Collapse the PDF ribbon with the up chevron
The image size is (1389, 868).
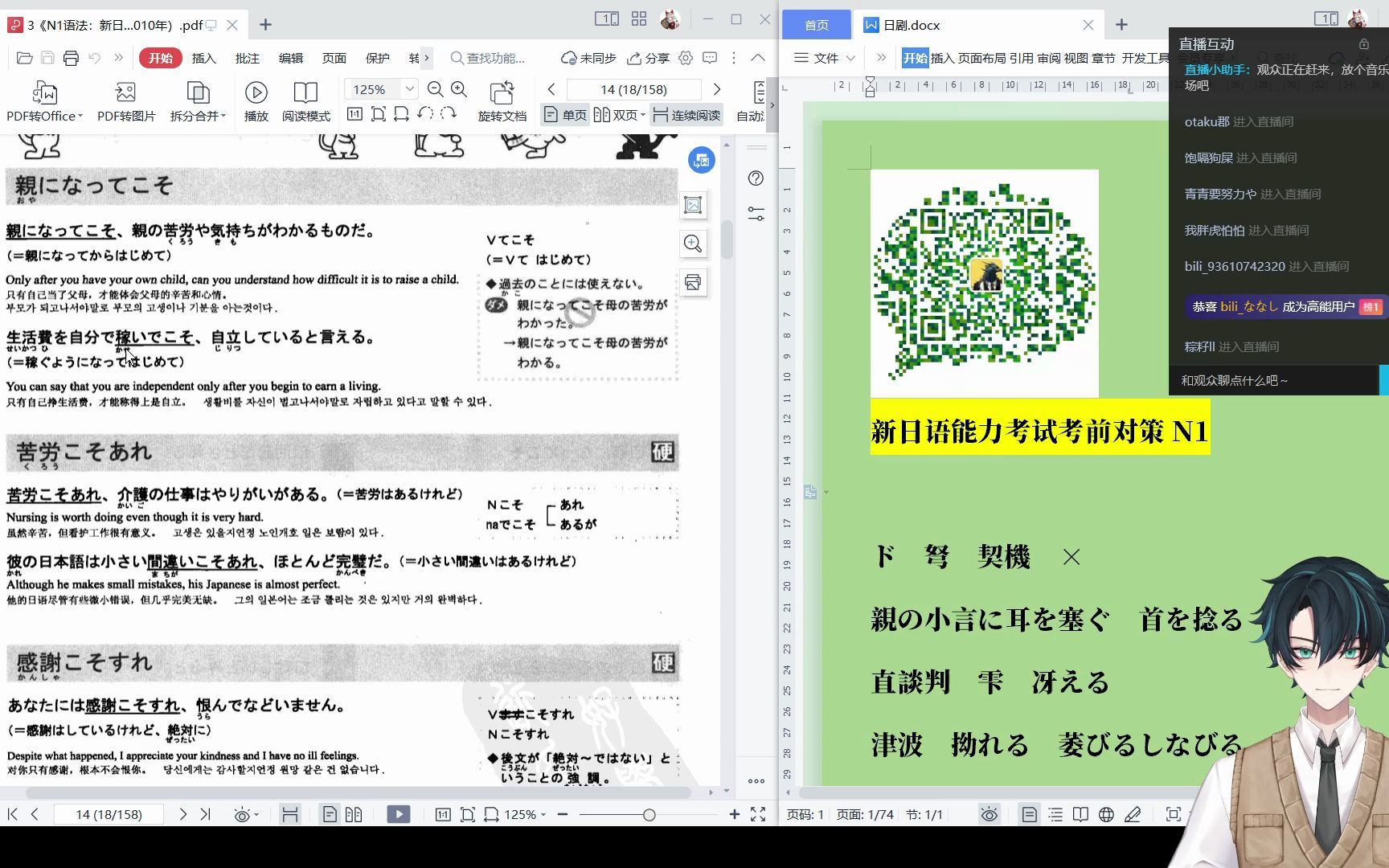(x=758, y=58)
